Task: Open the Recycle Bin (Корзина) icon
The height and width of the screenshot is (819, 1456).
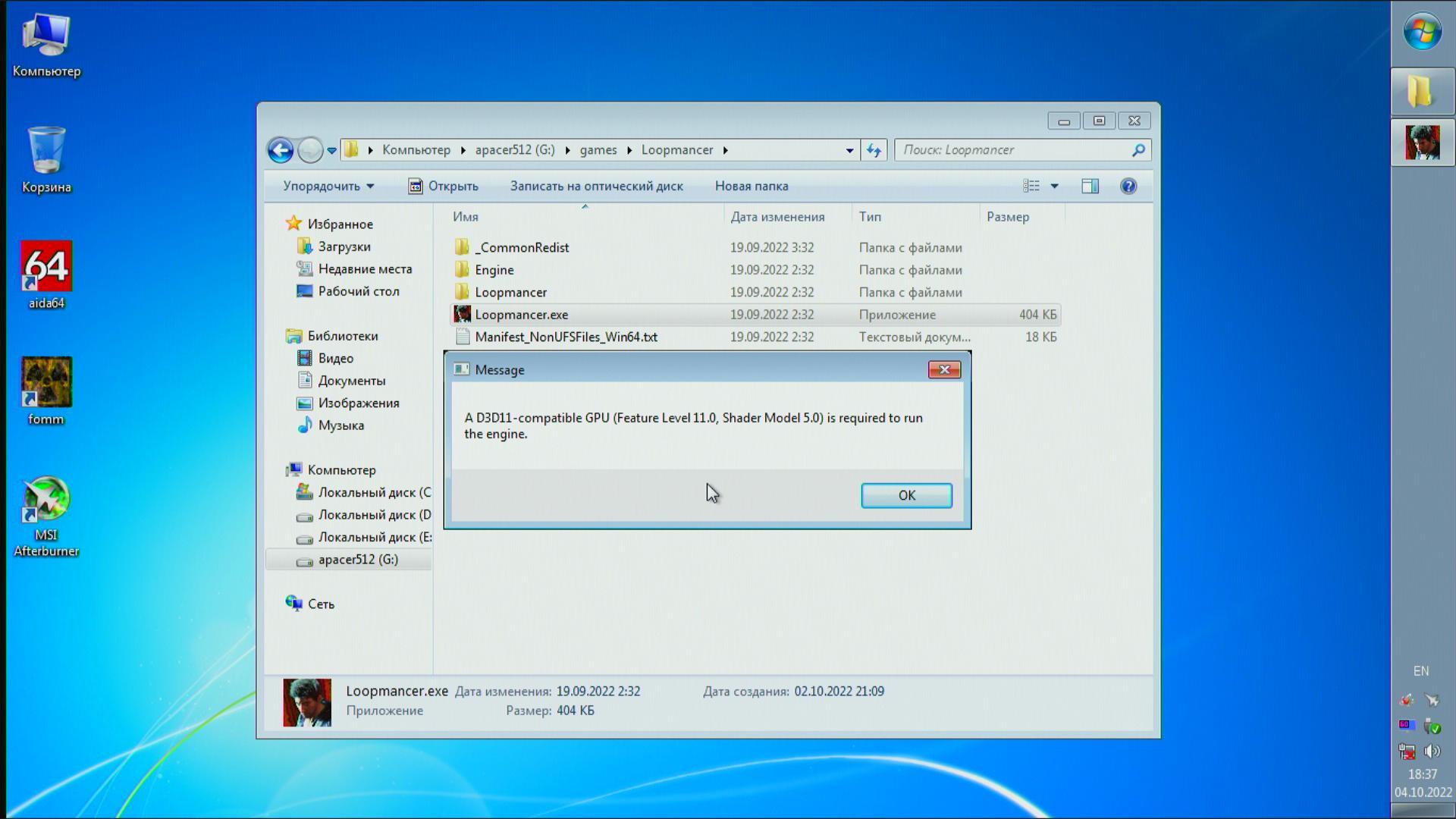Action: 46,152
